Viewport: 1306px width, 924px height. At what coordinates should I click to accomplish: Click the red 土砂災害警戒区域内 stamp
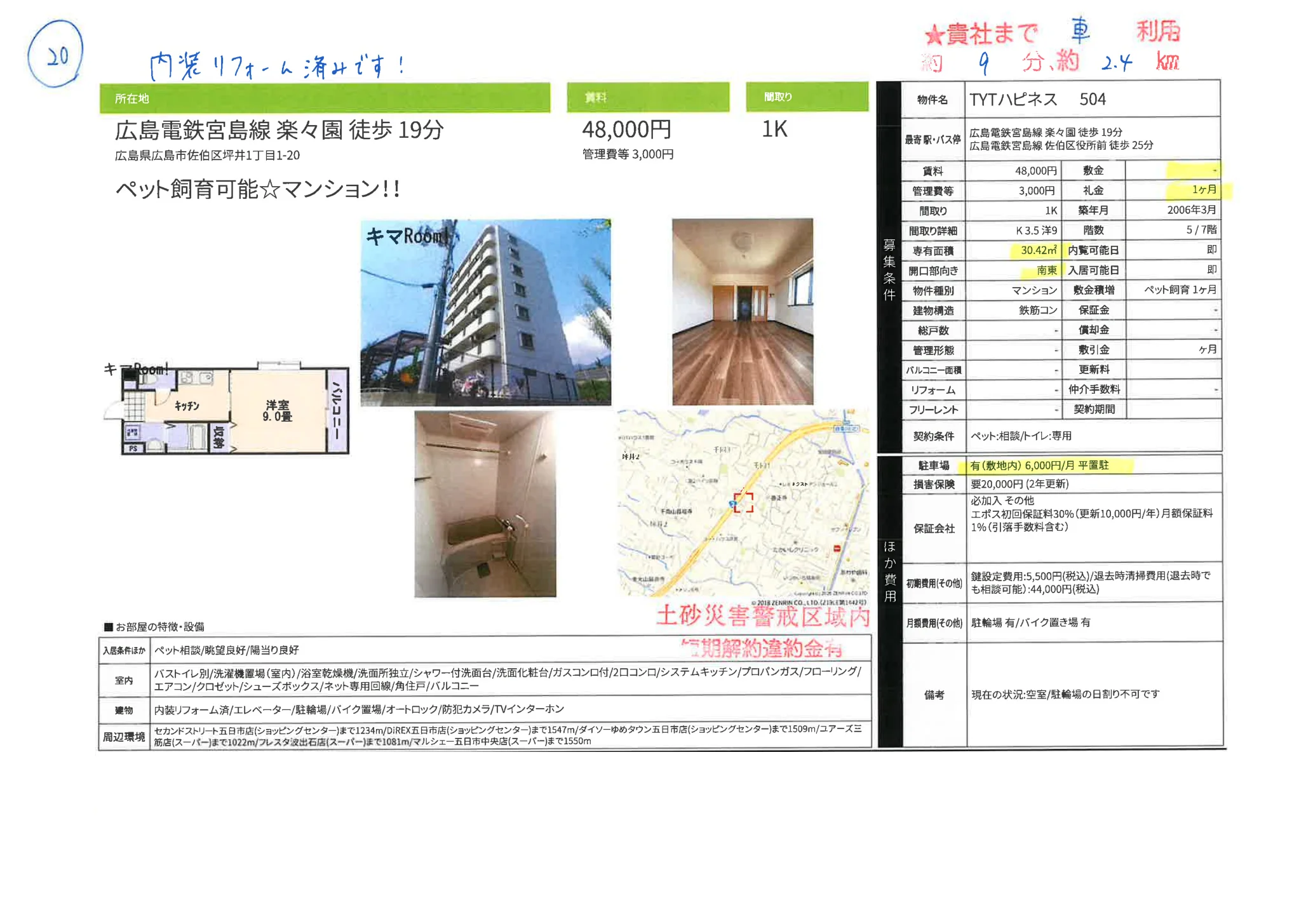click(762, 616)
